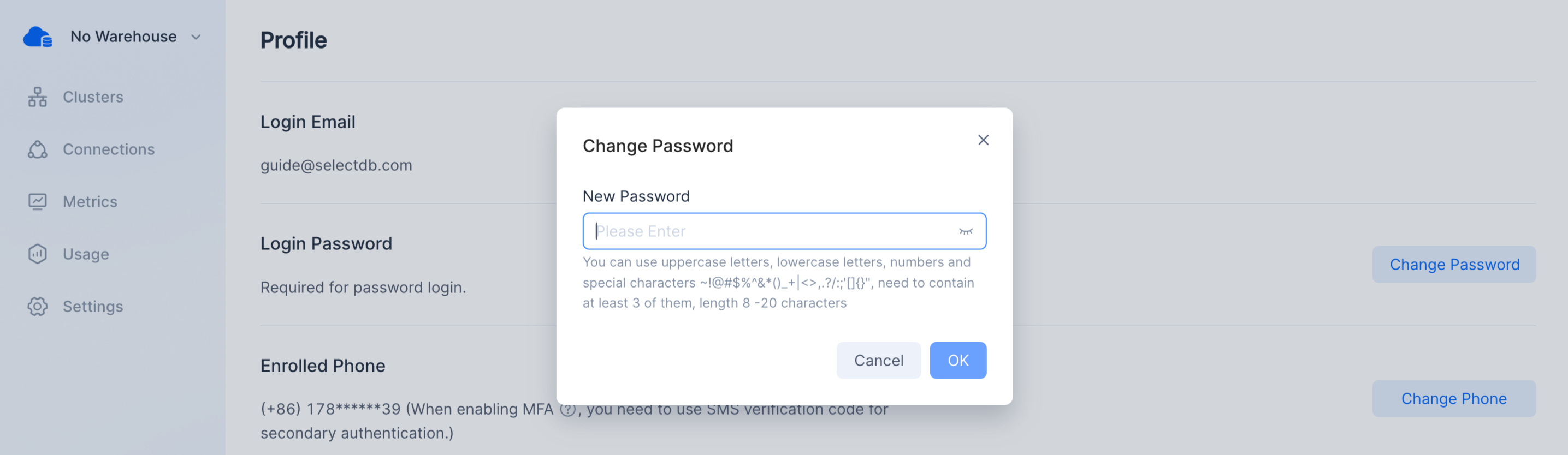
Task: Focus the New Password input field
Action: click(x=784, y=231)
